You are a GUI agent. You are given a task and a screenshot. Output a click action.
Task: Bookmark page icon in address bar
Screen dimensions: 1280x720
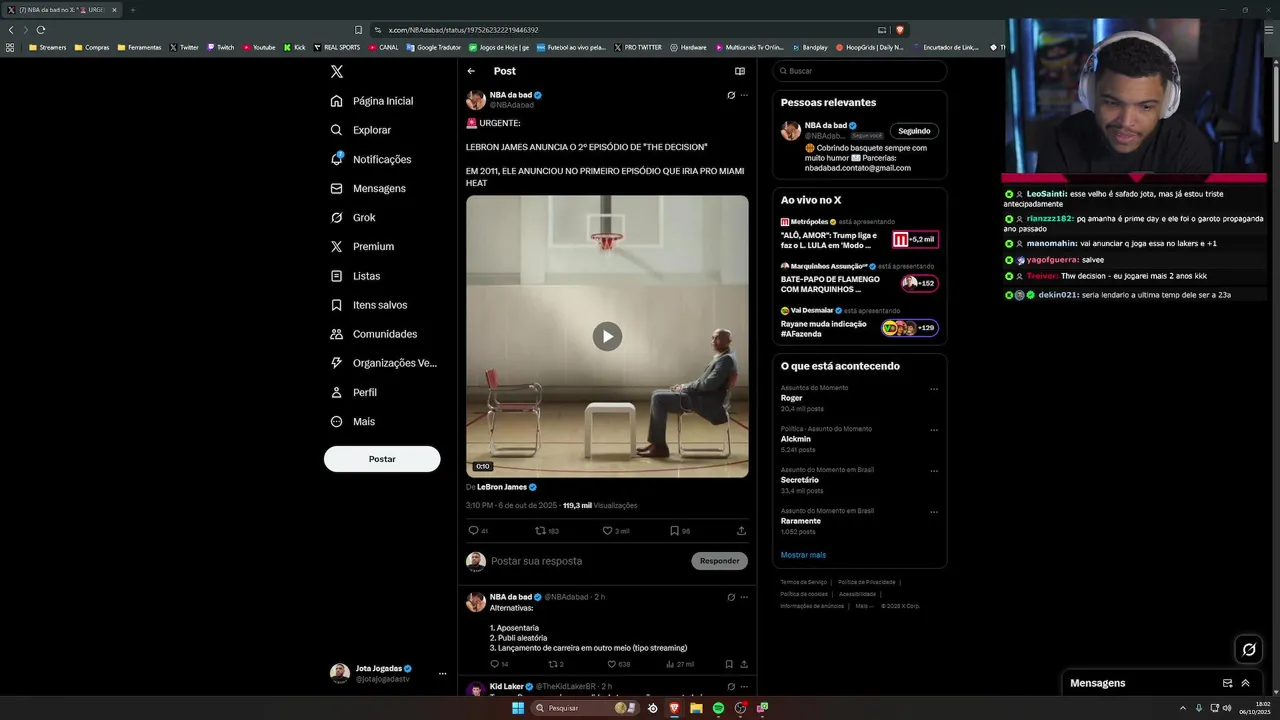(x=359, y=30)
